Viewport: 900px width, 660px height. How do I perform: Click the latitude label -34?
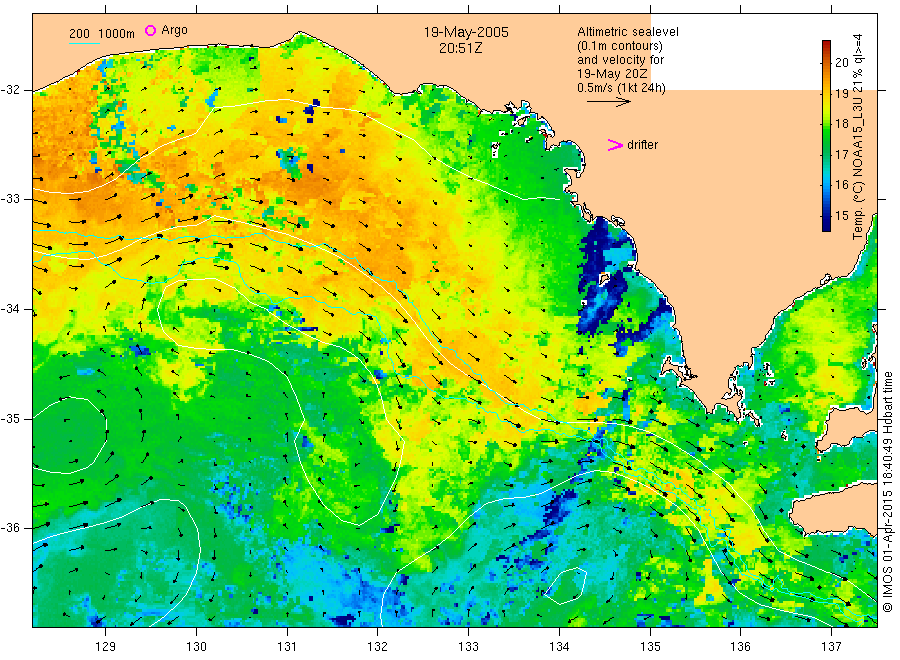coord(10,309)
